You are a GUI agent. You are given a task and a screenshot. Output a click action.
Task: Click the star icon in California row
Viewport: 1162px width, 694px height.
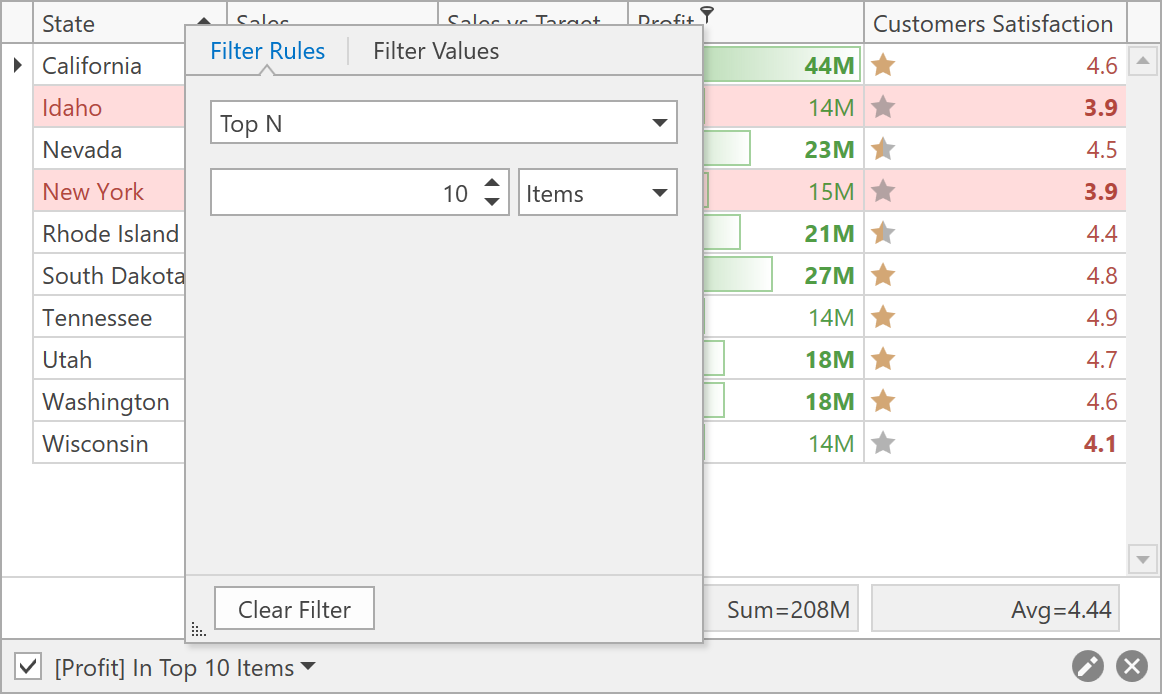[x=883, y=65]
